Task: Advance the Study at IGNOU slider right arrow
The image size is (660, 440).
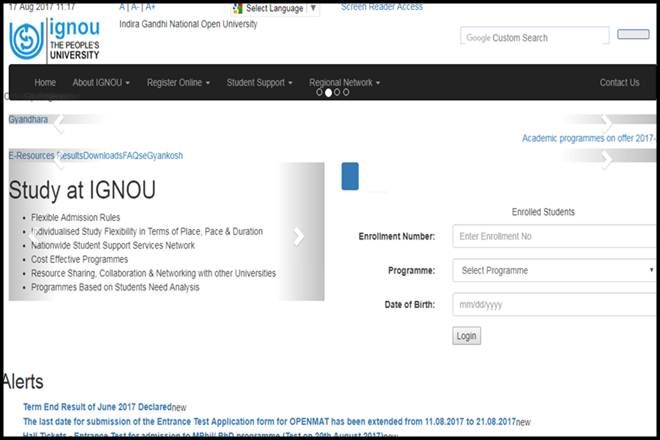Action: pos(298,237)
